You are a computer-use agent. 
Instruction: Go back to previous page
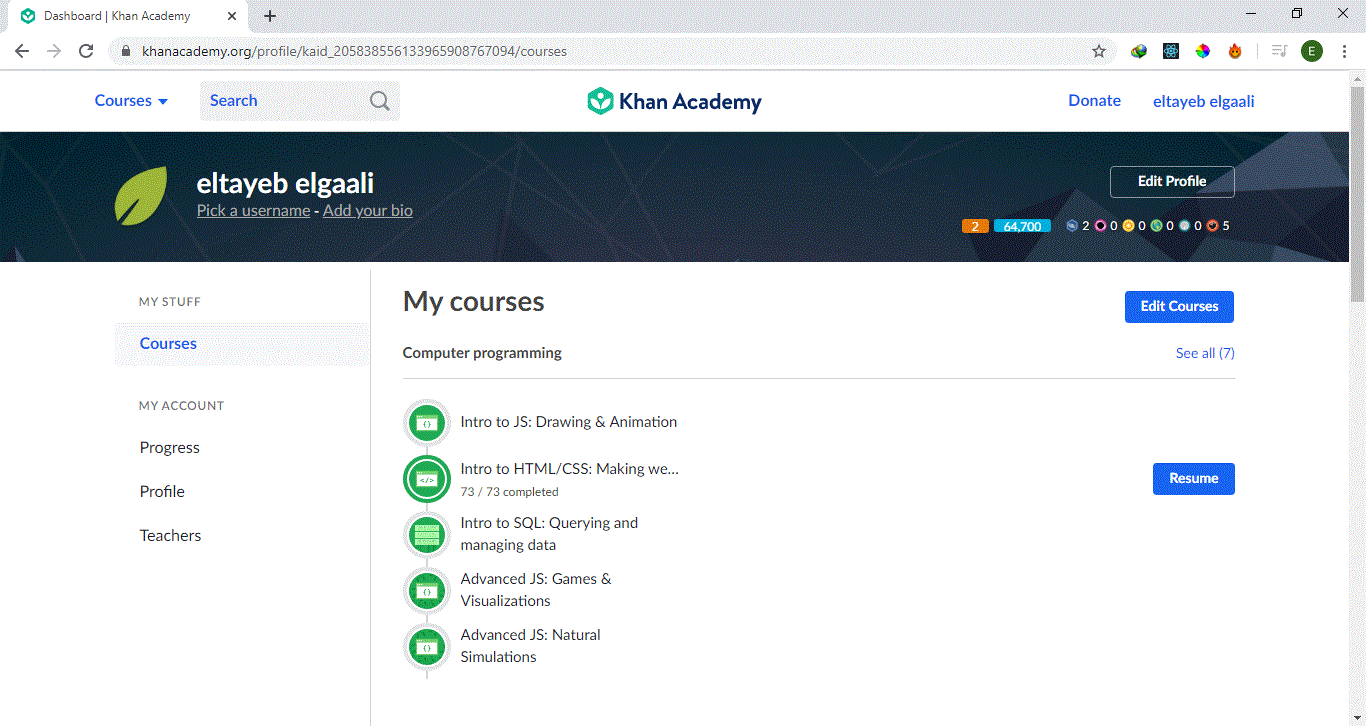[x=22, y=51]
